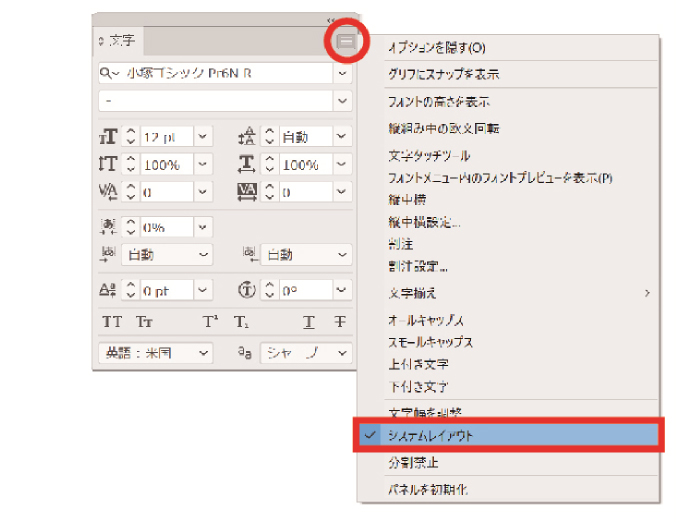Open the tracking value dropdown
Viewport: 690px width, 522px height.
pos(341,191)
